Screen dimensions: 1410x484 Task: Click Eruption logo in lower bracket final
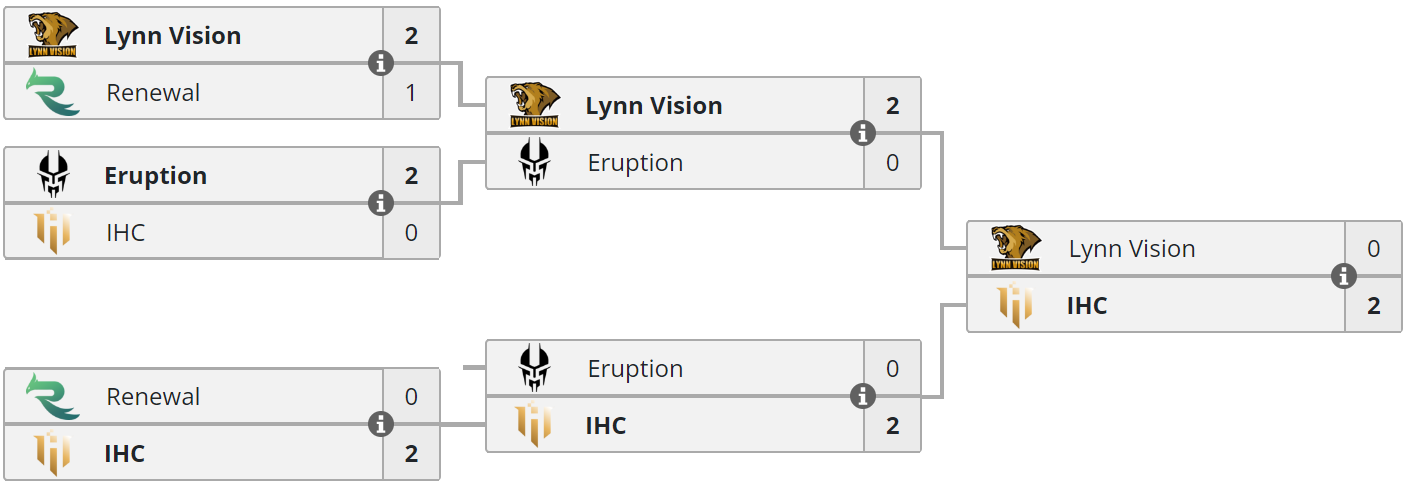tap(535, 368)
